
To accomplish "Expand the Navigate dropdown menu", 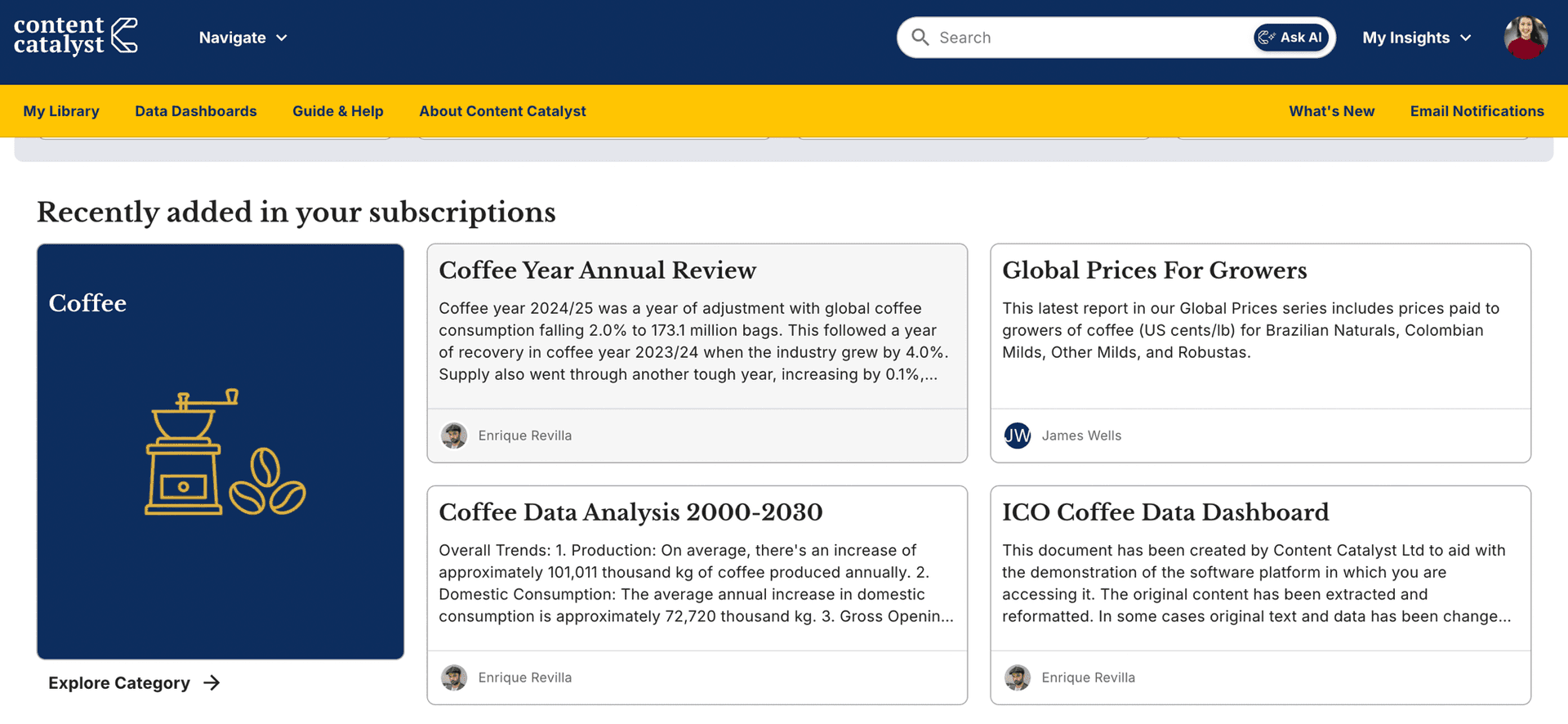I will (243, 38).
